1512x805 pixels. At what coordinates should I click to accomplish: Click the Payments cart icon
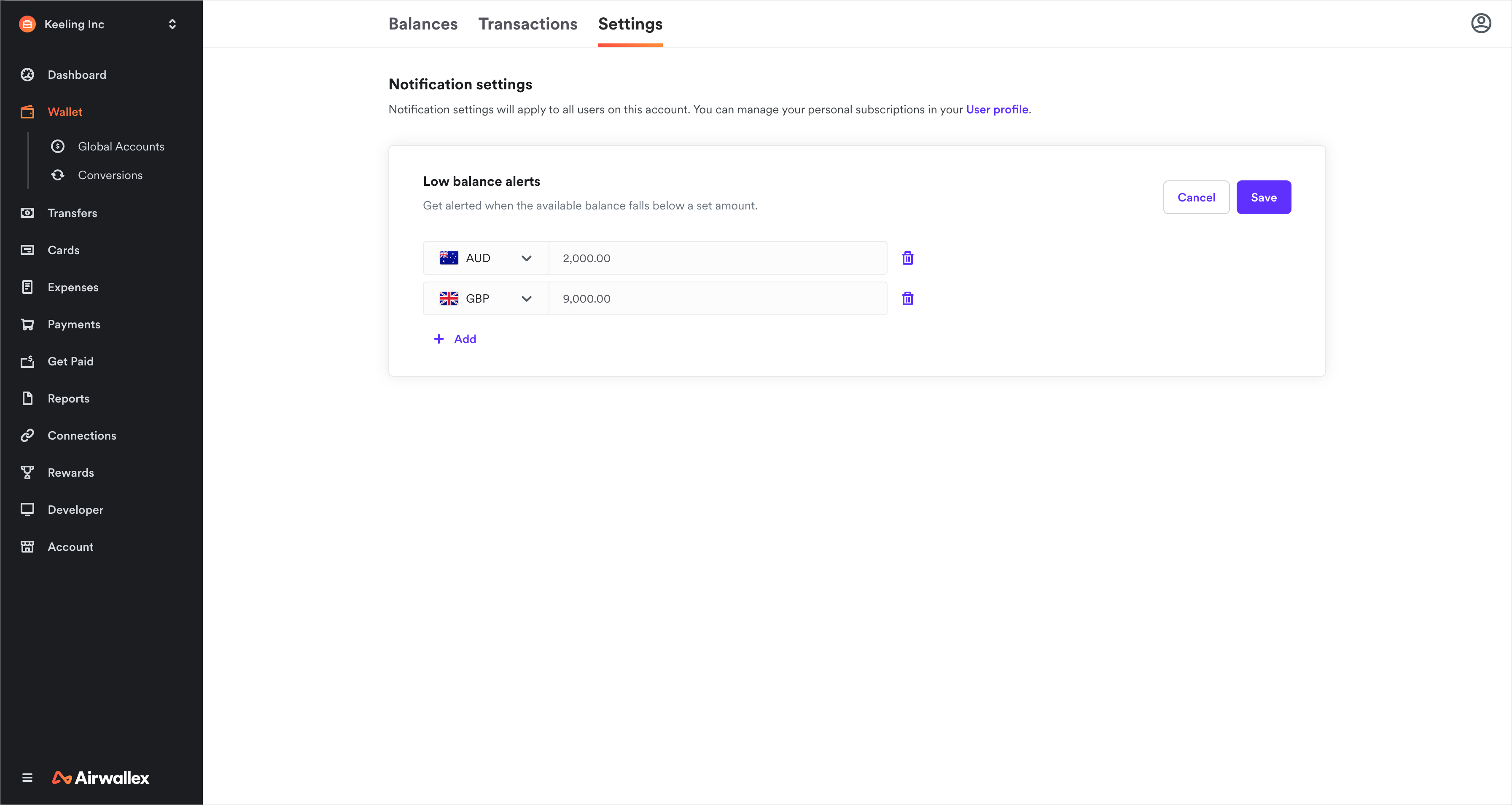[27, 324]
